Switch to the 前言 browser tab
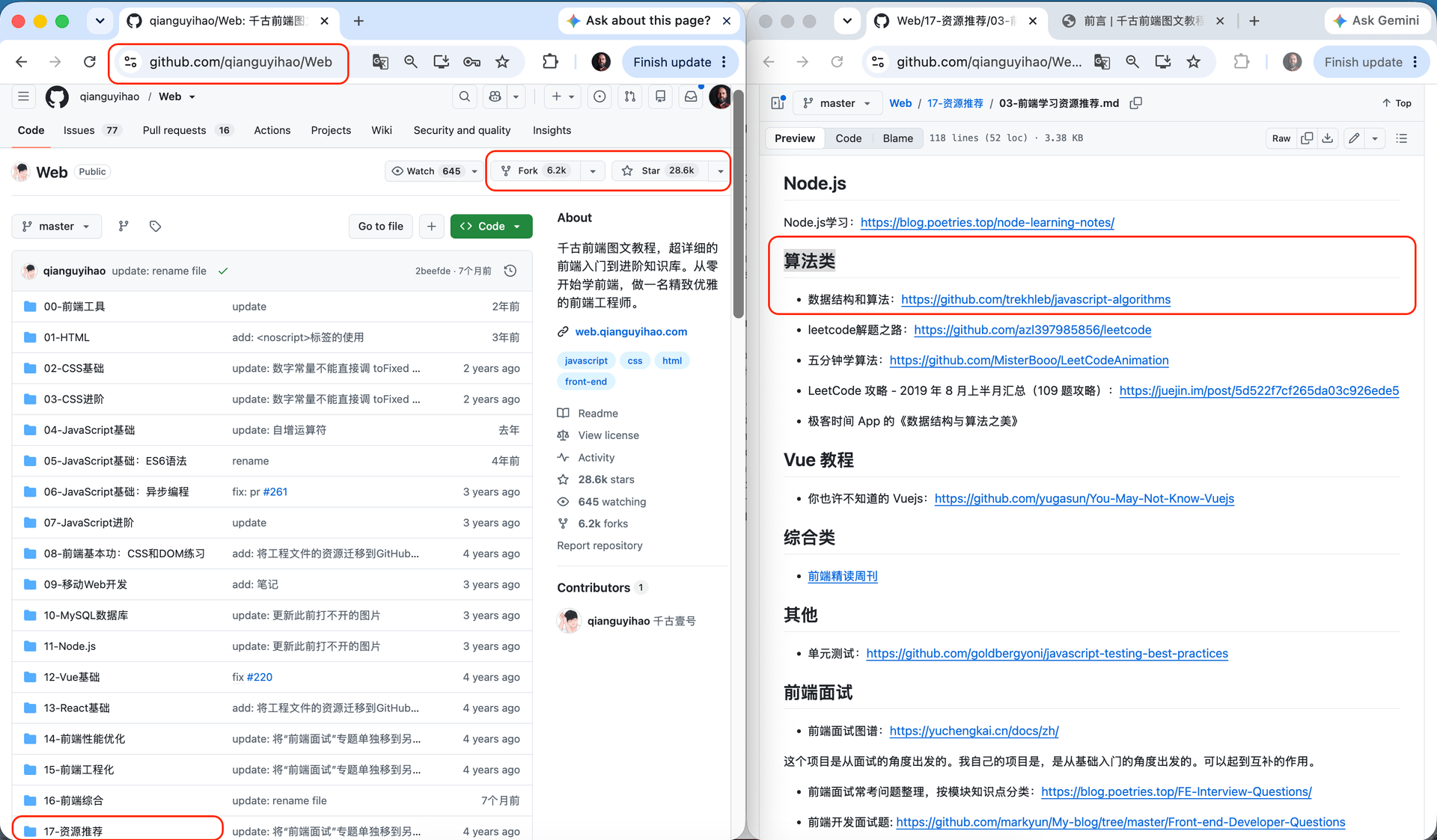Screen dimensions: 1437x840 tap(1144, 21)
